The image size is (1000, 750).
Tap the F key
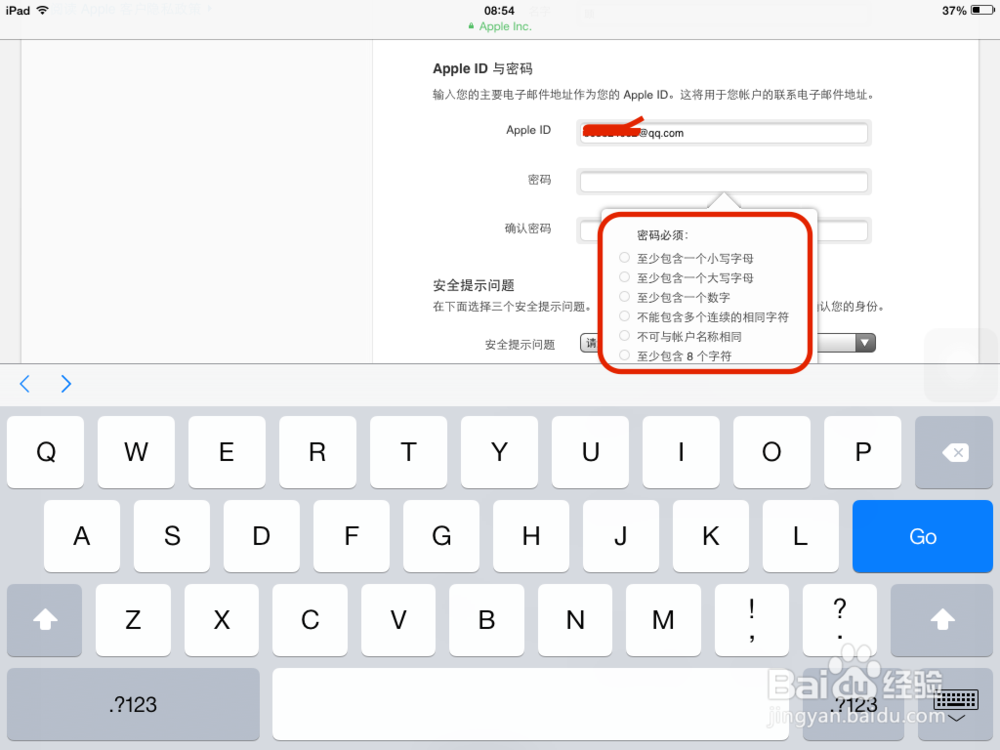[x=351, y=536]
